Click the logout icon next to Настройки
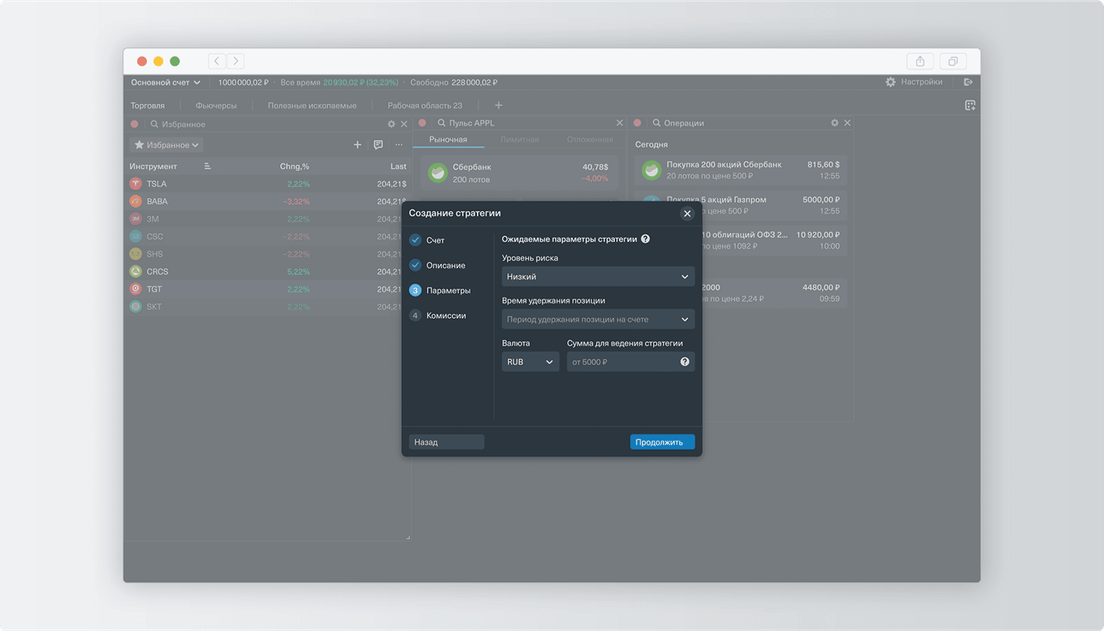Screen dimensions: 1104x631 pyautogui.click(x=968, y=82)
